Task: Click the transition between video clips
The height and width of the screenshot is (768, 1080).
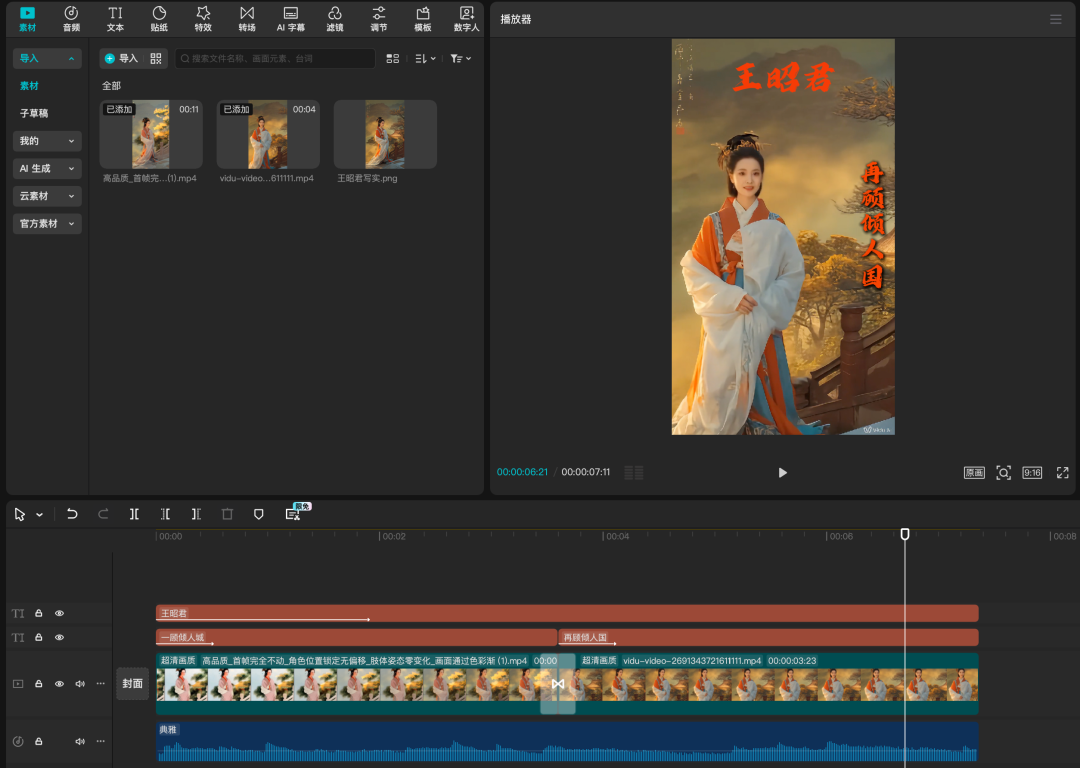Action: (558, 684)
